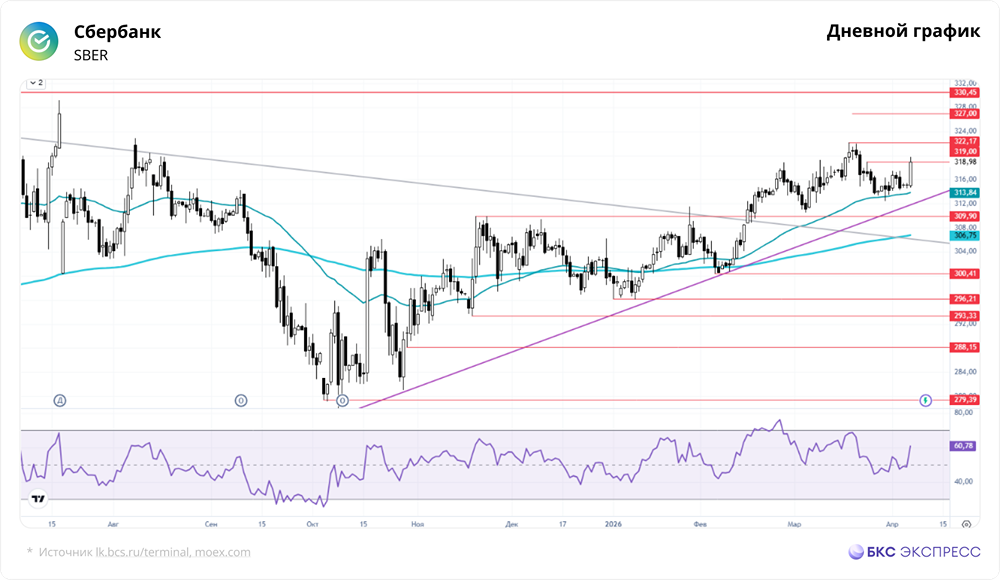Click the RSI value label 60,78
This screenshot has width=1000, height=580.
pyautogui.click(x=963, y=446)
